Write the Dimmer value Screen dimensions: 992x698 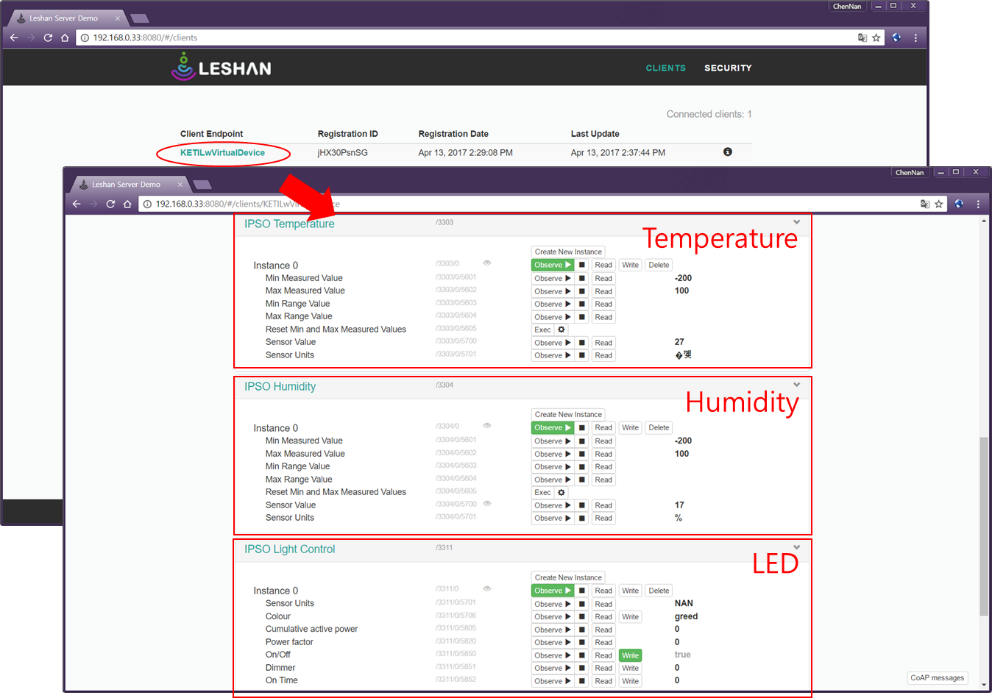(x=630, y=668)
